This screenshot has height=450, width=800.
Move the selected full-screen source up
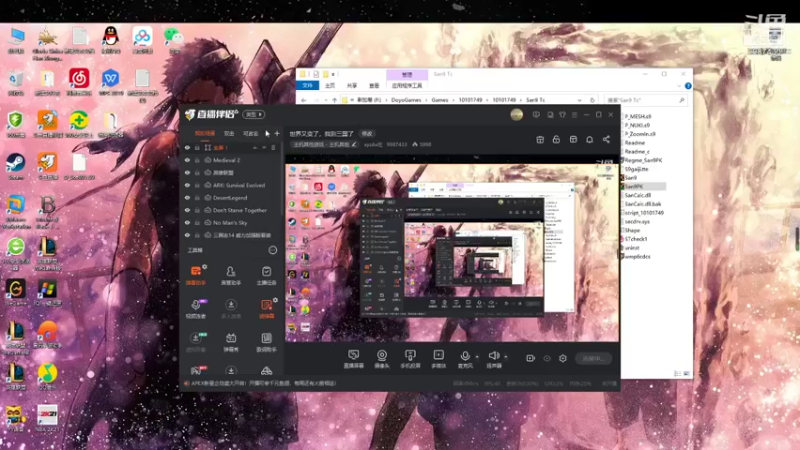click(255, 147)
